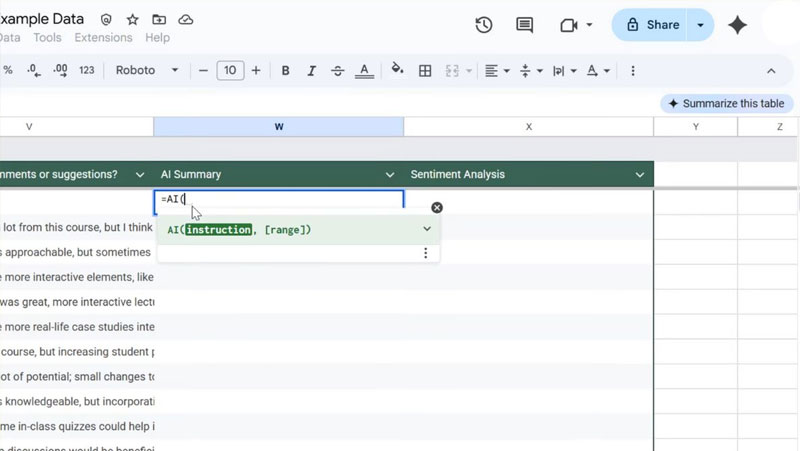Open the Roboto font dropdown
Screen dimensions: 800x451
(147, 71)
